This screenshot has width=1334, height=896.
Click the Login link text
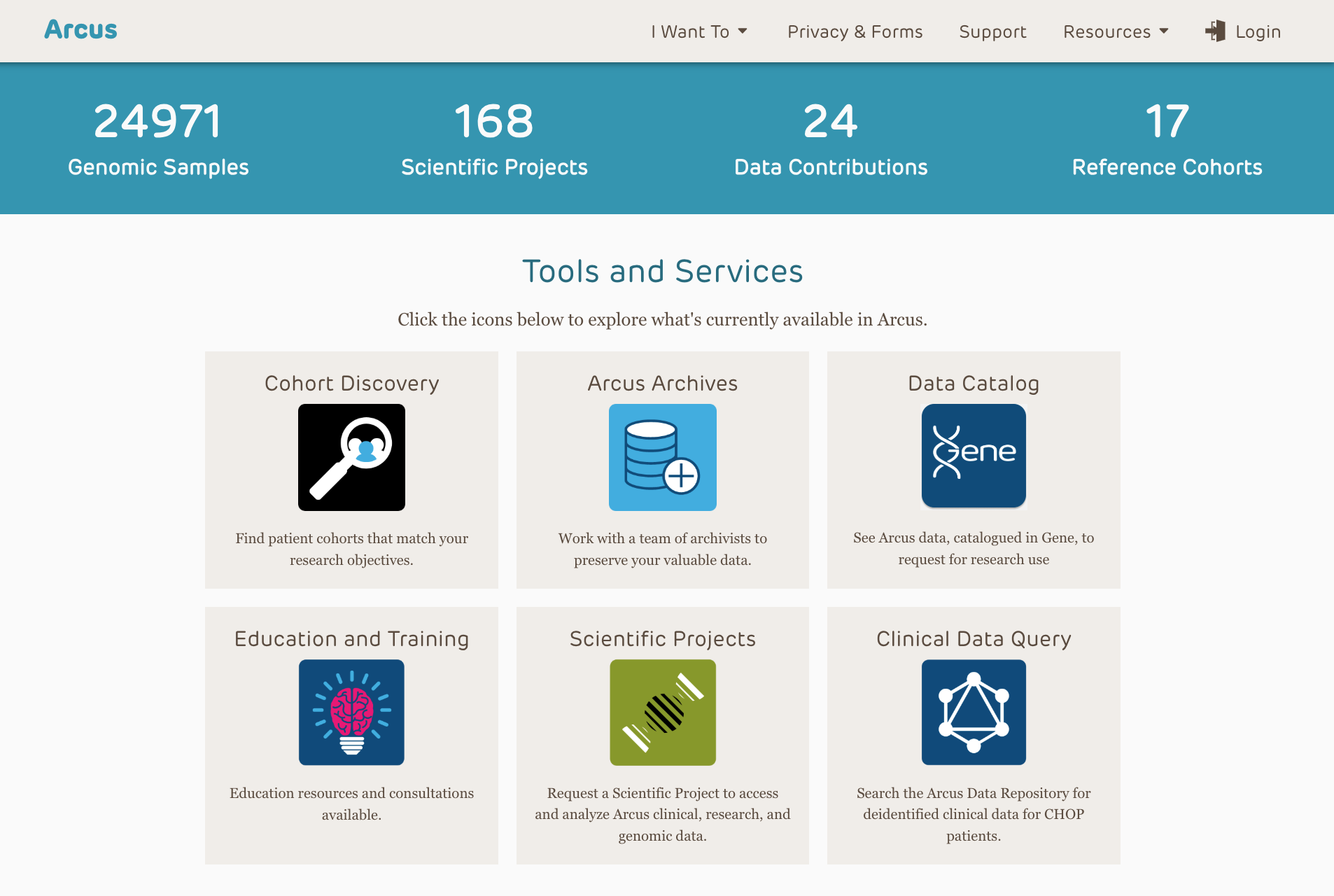click(1258, 31)
